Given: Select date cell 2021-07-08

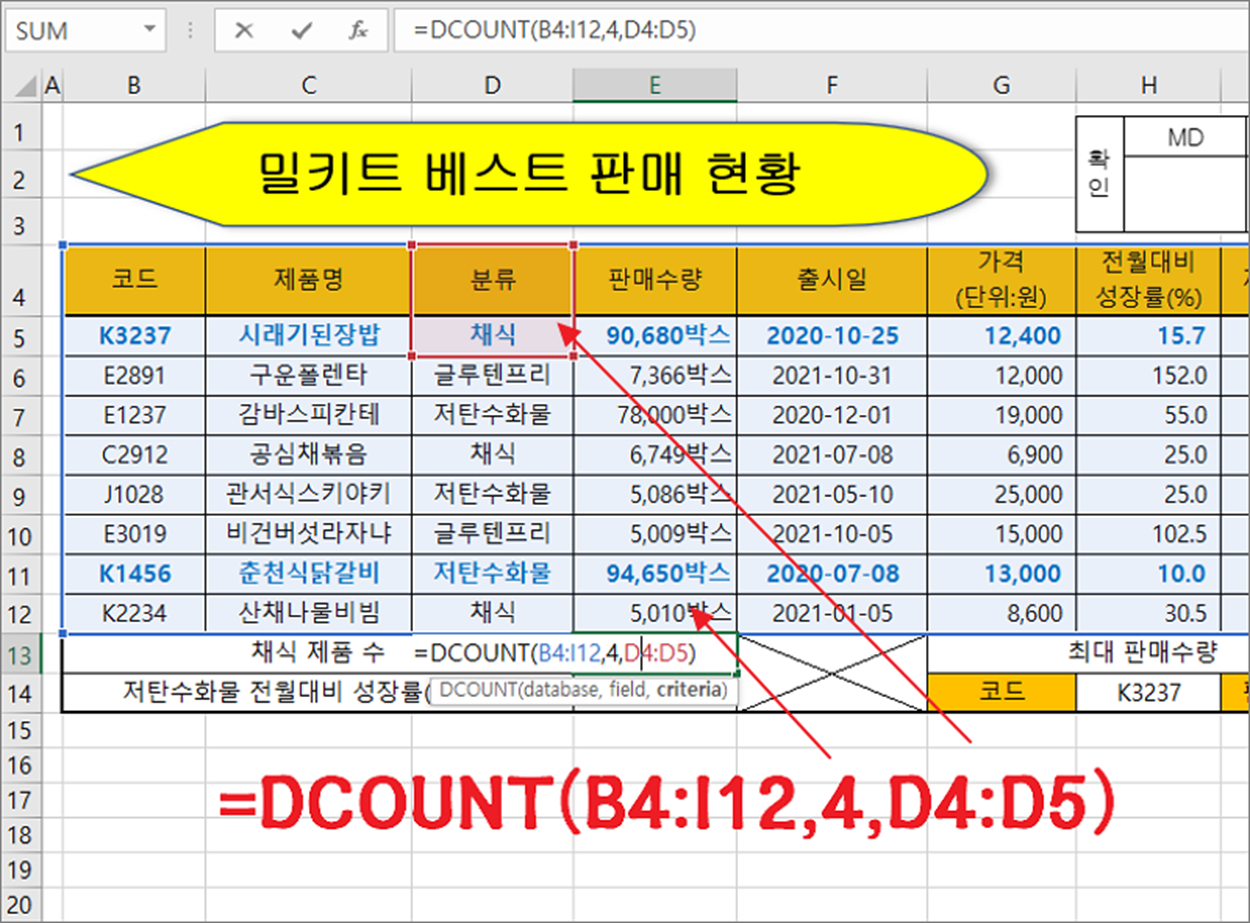Looking at the screenshot, I should [832, 455].
